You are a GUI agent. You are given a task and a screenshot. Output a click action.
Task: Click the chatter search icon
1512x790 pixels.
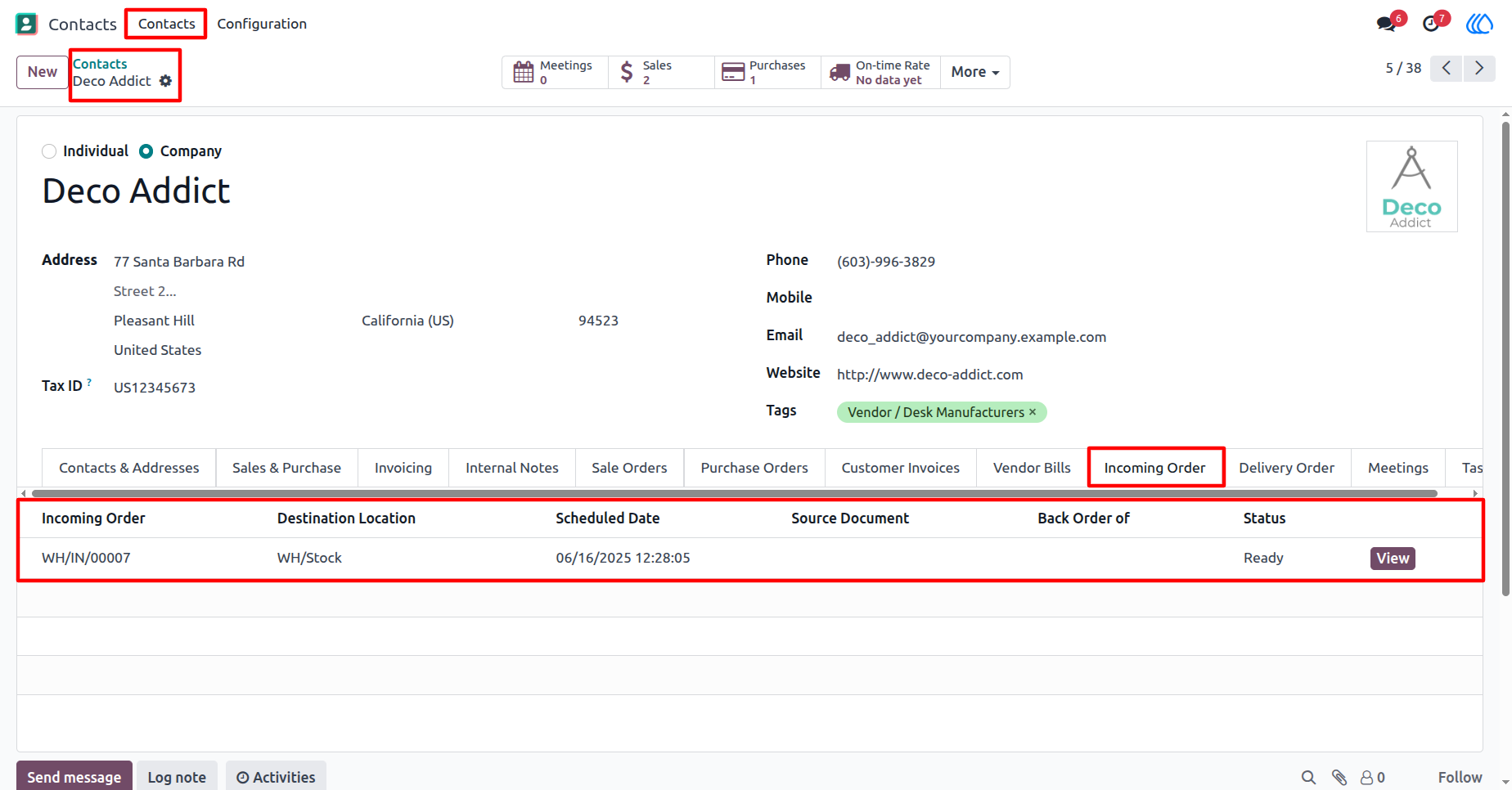[x=1309, y=778]
